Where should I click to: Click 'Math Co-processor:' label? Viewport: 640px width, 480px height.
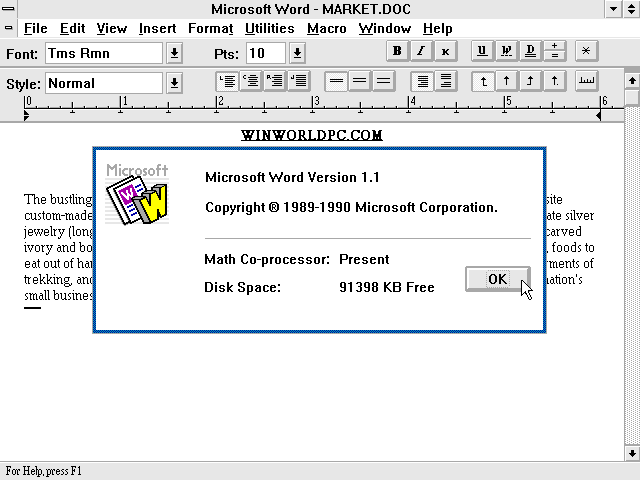[x=267, y=260]
